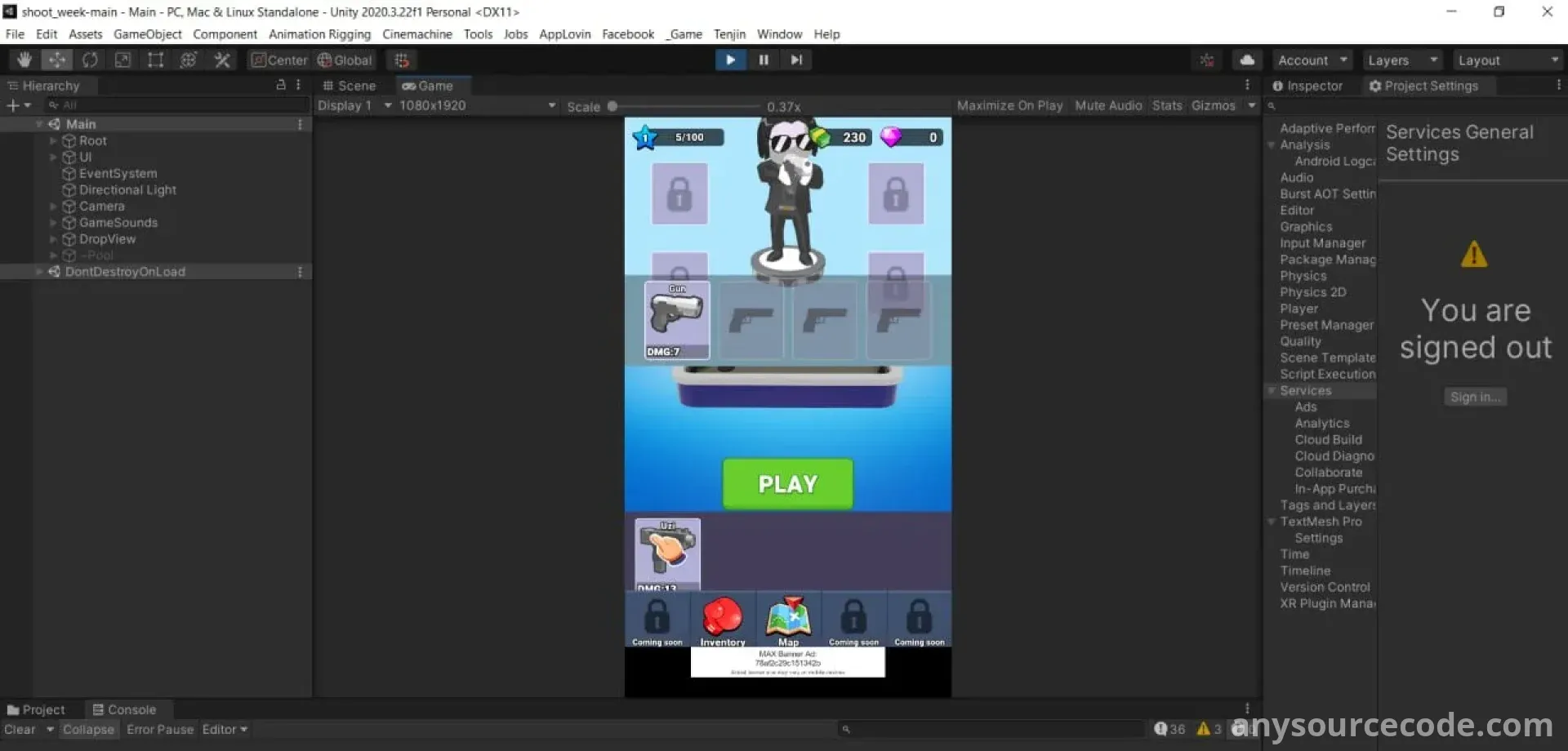Image resolution: width=1568 pixels, height=751 pixels.
Task: Select the Hand tool in toolbar
Action: point(24,60)
